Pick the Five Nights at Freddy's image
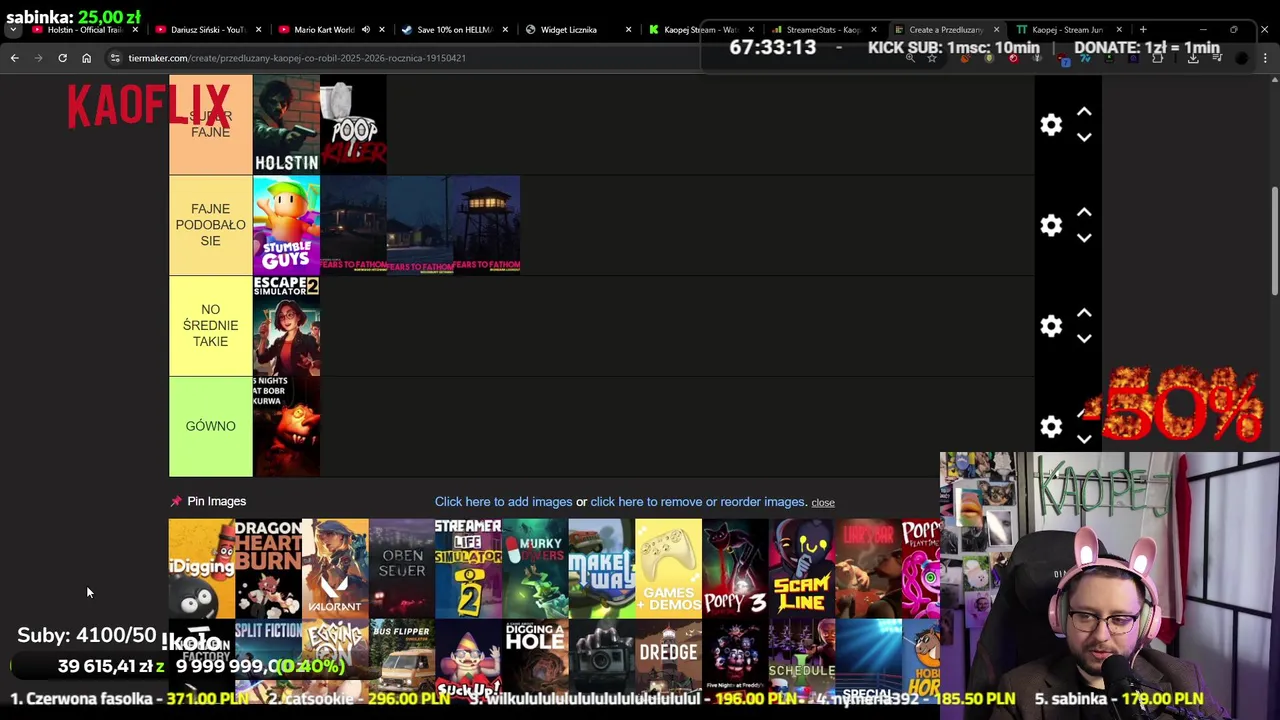This screenshot has width=1280, height=720. click(x=735, y=659)
